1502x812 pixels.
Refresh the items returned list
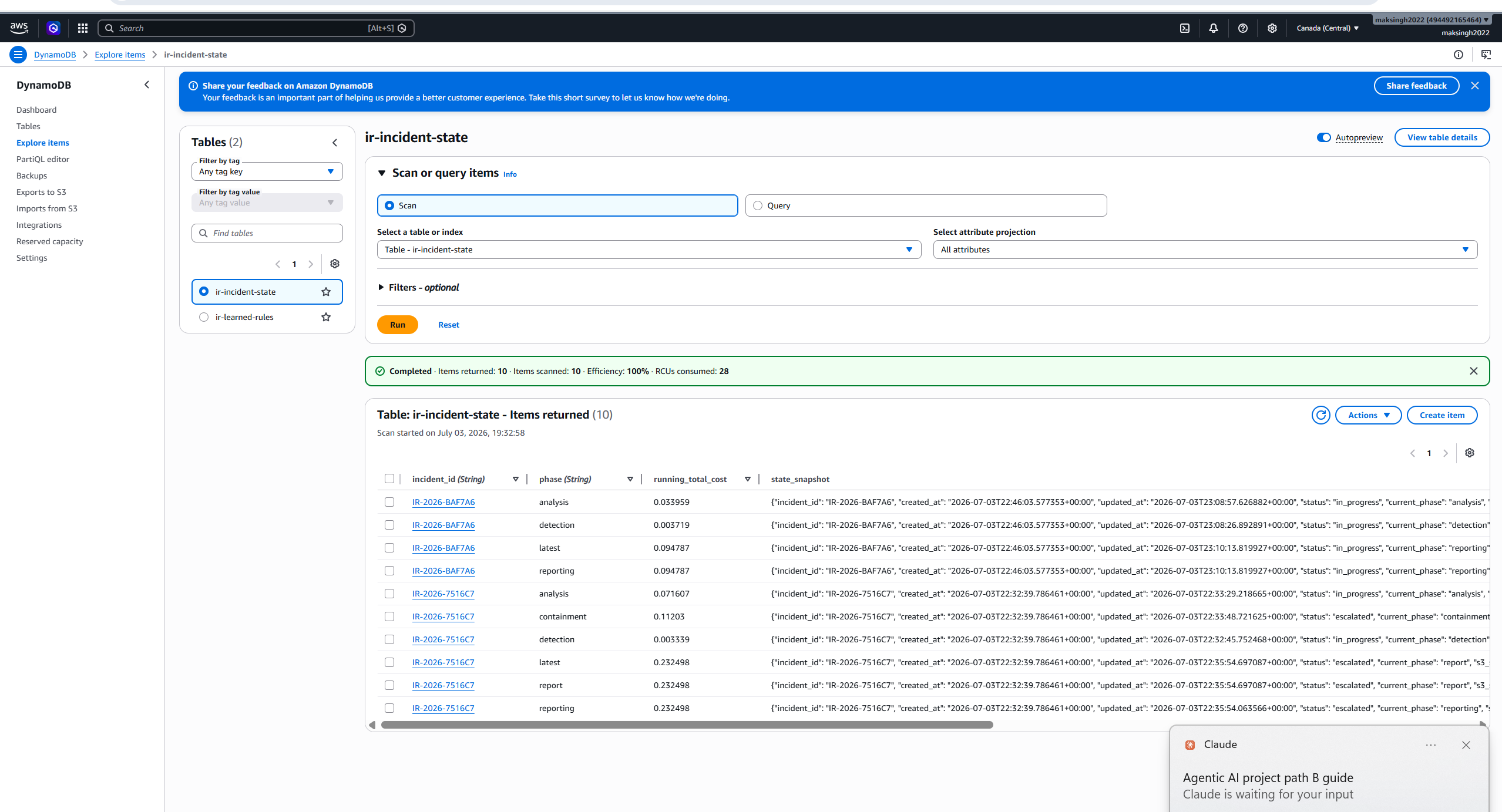point(1321,415)
